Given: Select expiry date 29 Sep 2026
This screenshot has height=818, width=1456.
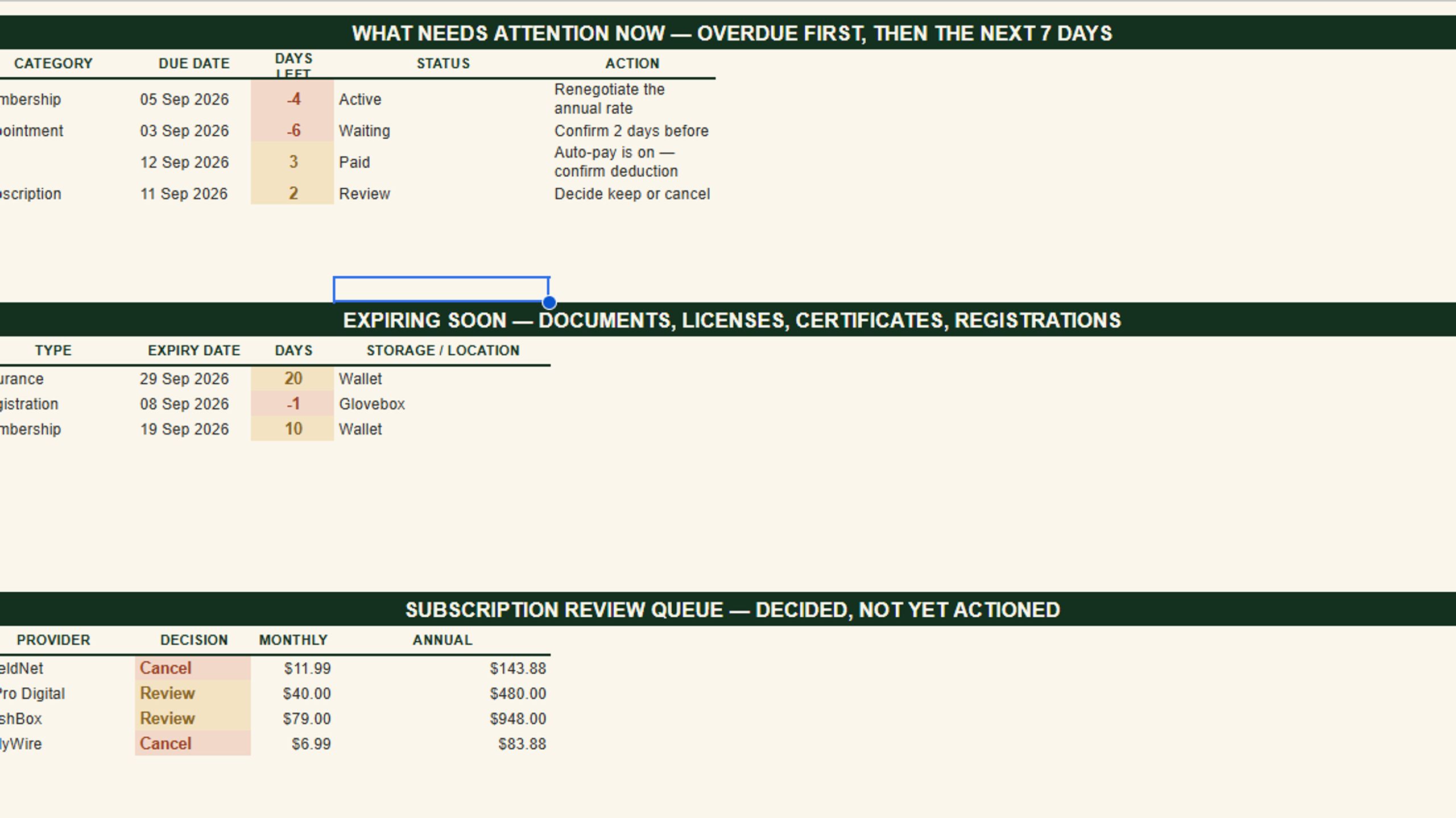Looking at the screenshot, I should tap(184, 379).
